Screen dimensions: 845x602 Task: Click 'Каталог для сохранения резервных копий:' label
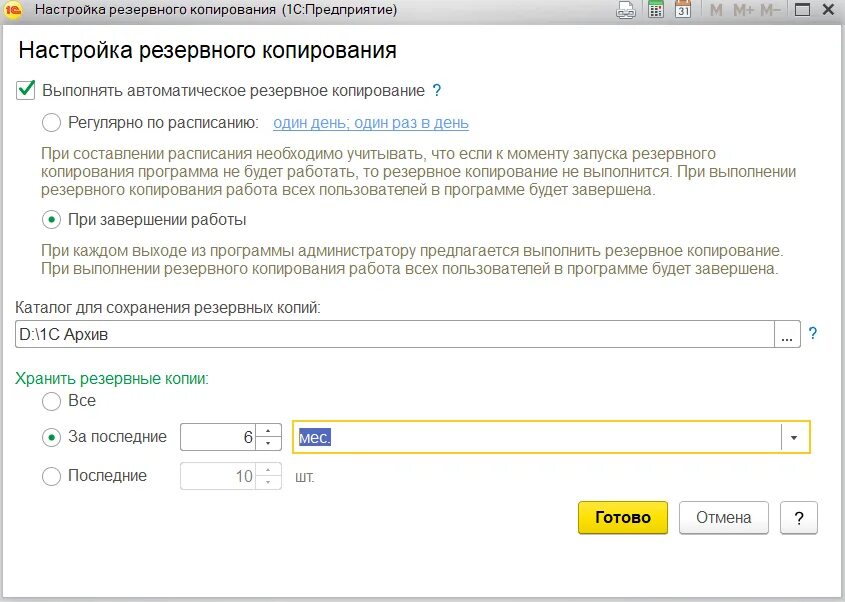pos(168,308)
